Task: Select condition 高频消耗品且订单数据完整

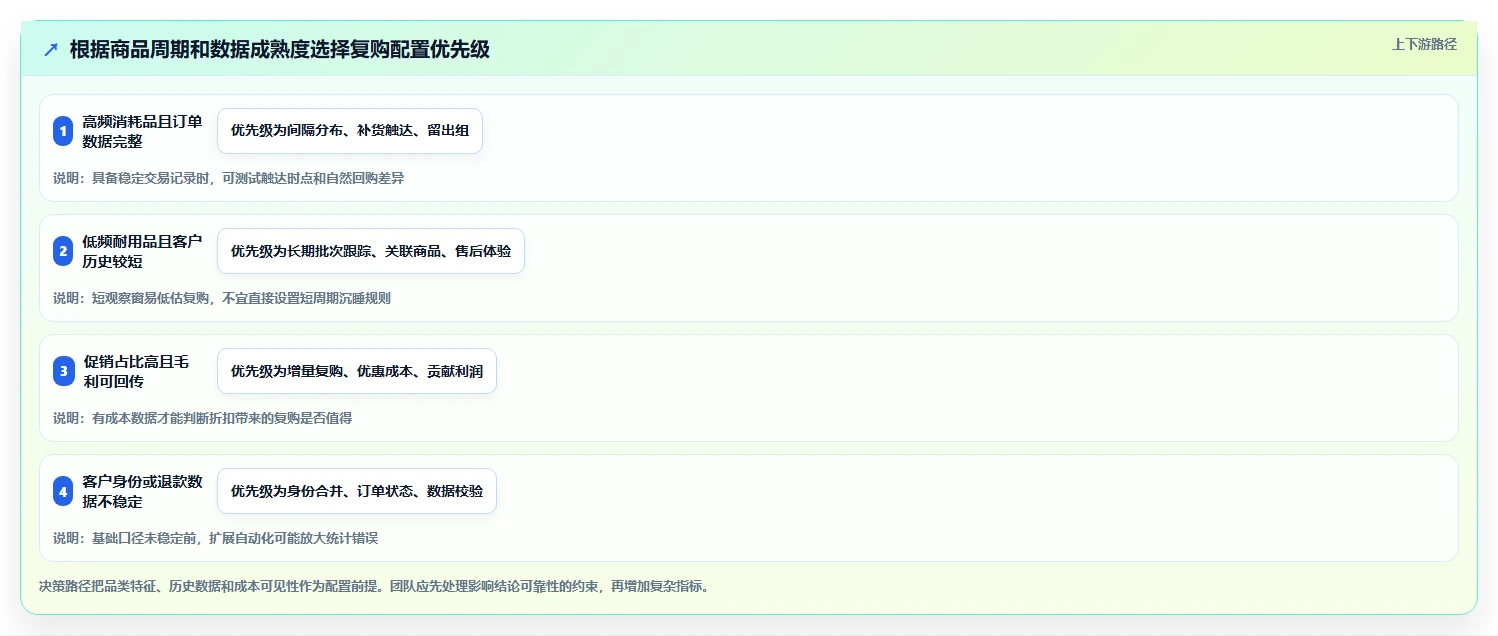Action: (x=142, y=131)
